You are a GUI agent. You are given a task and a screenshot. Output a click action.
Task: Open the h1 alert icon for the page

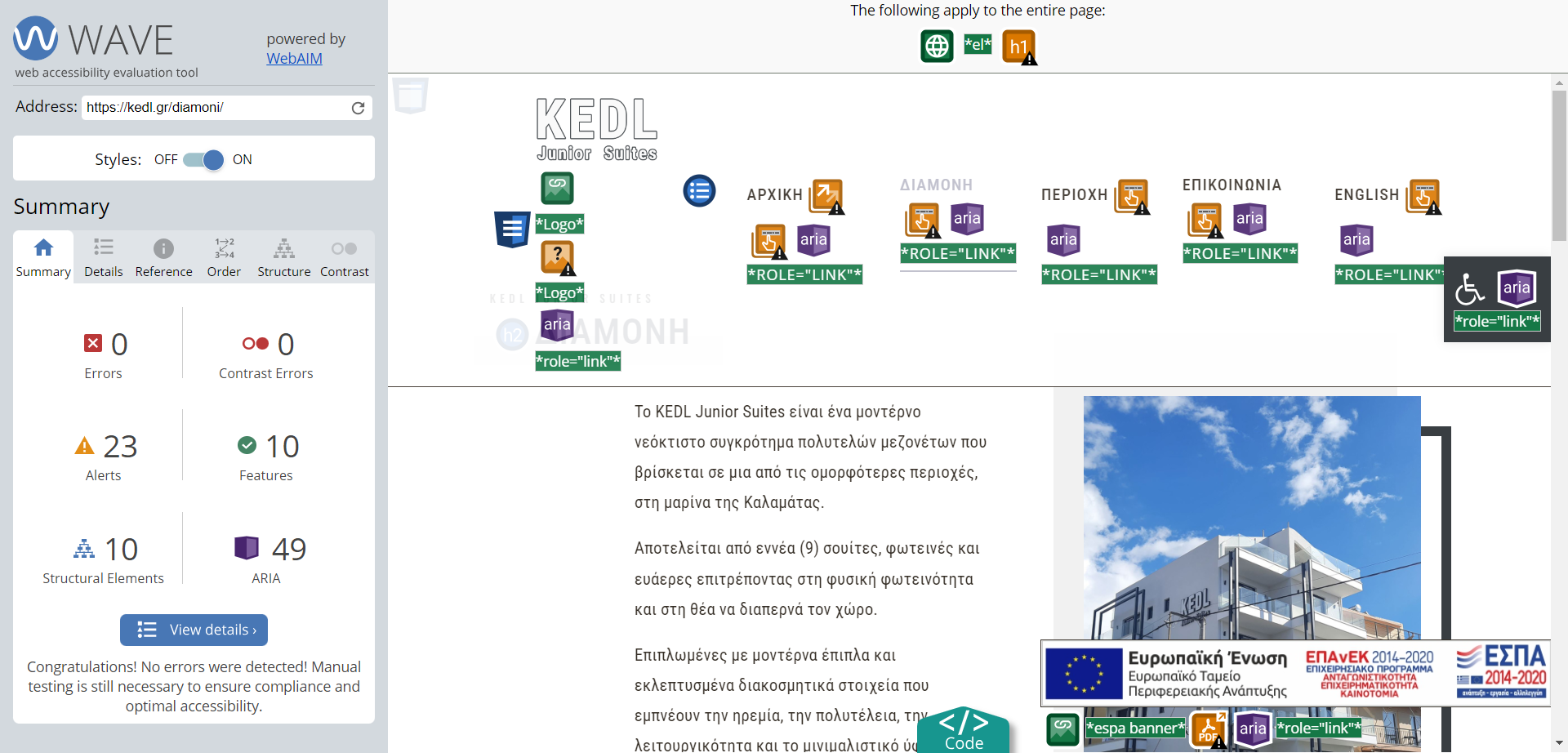(1019, 47)
